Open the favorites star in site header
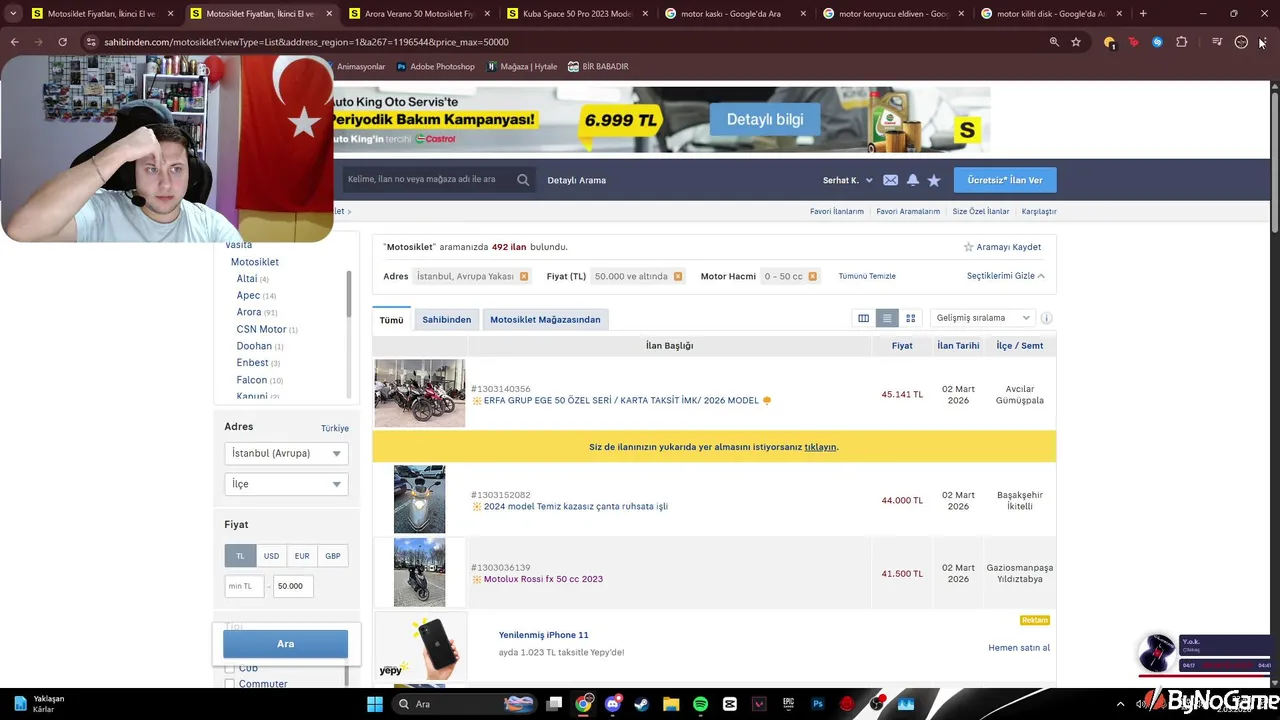The width and height of the screenshot is (1280, 720). [934, 180]
